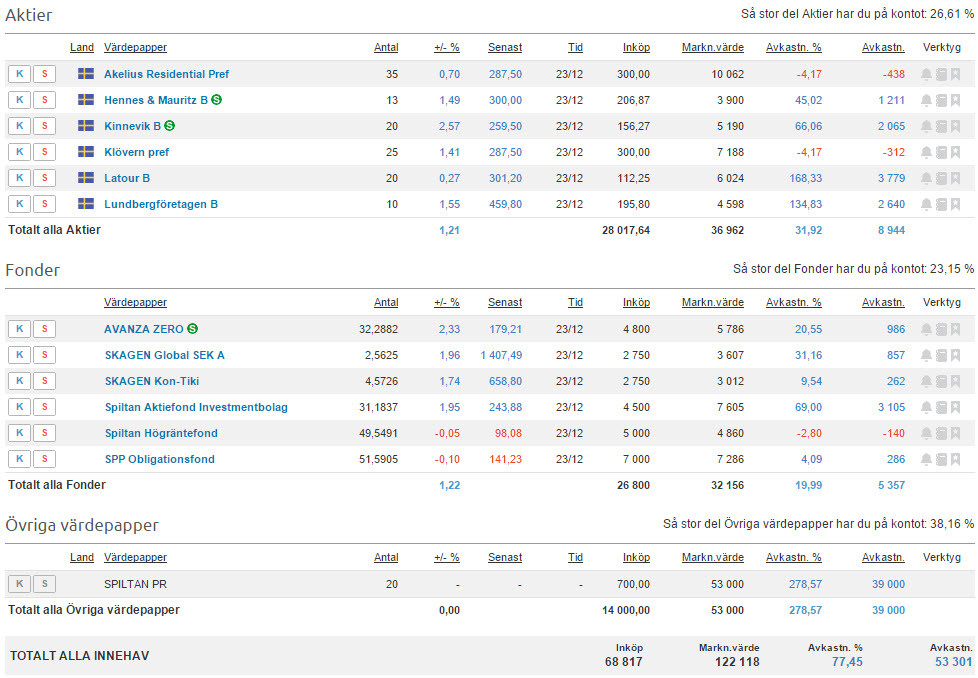Screen dimensions: 978x678
Task: Click the bookmark icon for Kinnevik B
Action: pyautogui.click(x=955, y=126)
